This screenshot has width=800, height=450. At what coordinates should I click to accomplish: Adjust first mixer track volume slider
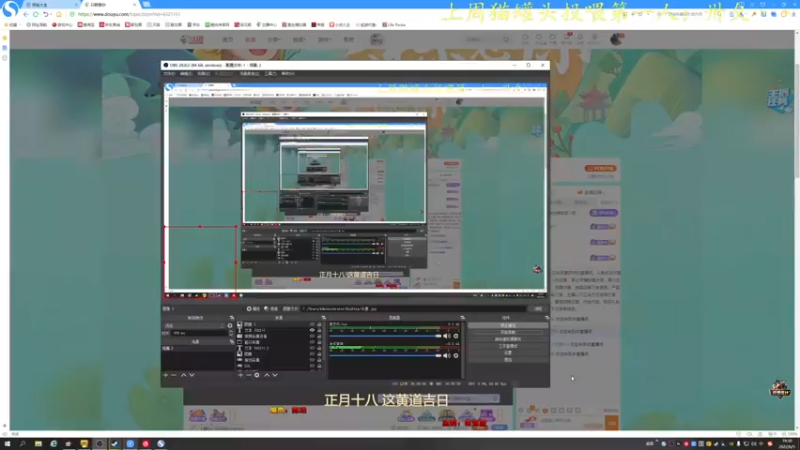385,336
